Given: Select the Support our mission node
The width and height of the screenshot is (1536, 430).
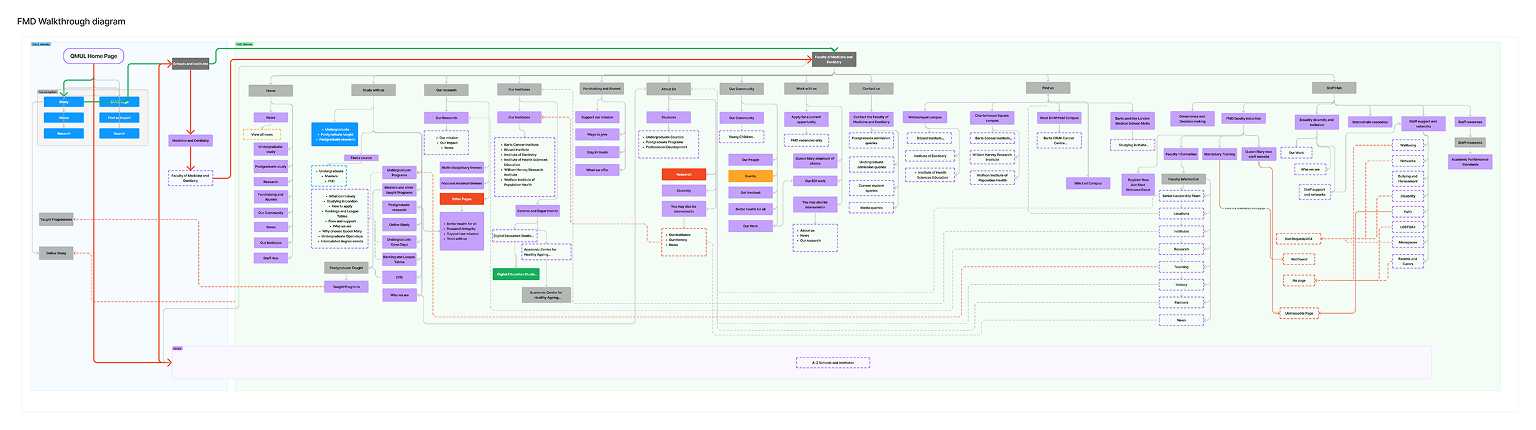Looking at the screenshot, I should pyautogui.click(x=599, y=117).
